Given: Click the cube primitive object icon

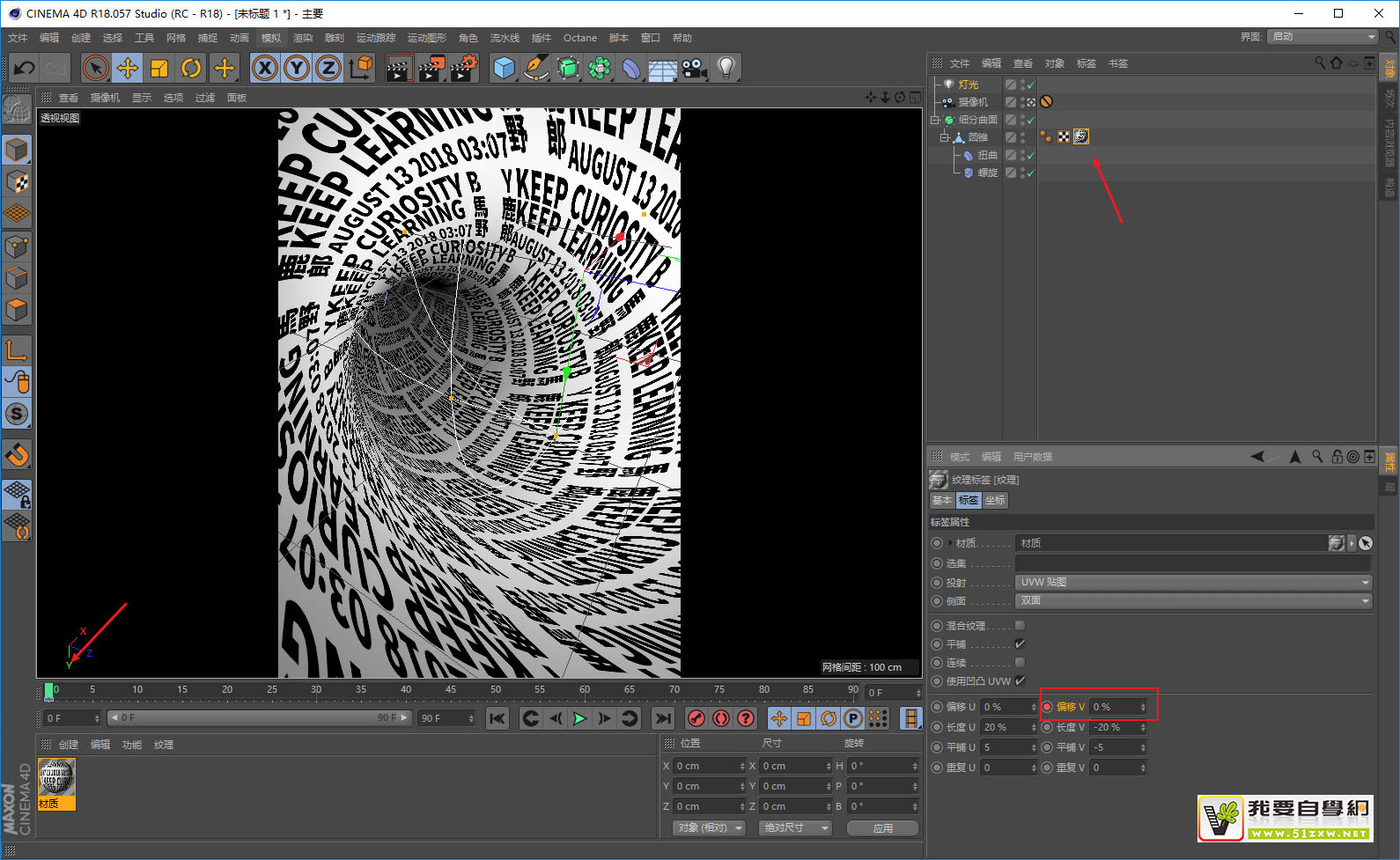Looking at the screenshot, I should (x=504, y=68).
